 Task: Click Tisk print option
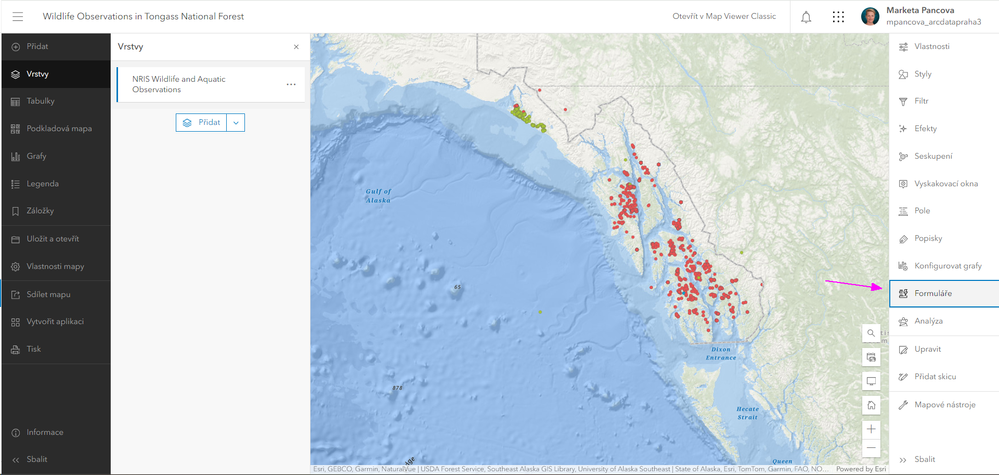point(55,349)
